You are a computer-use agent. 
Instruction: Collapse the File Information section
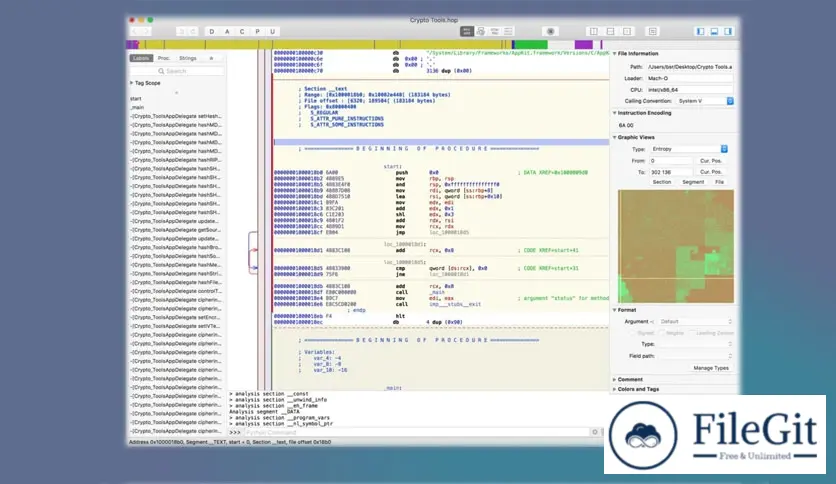point(614,54)
